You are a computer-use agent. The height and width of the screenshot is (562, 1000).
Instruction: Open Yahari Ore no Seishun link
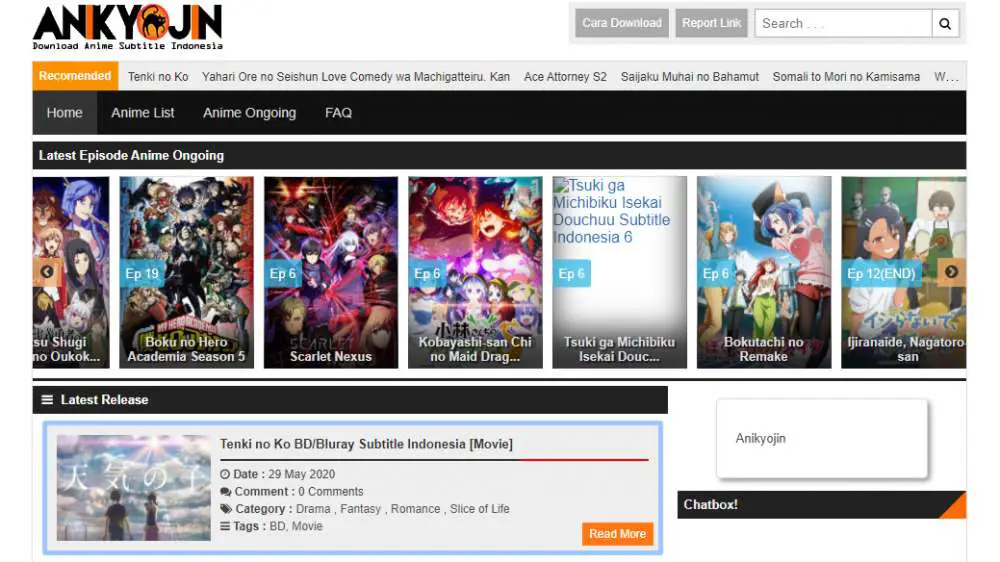point(356,77)
